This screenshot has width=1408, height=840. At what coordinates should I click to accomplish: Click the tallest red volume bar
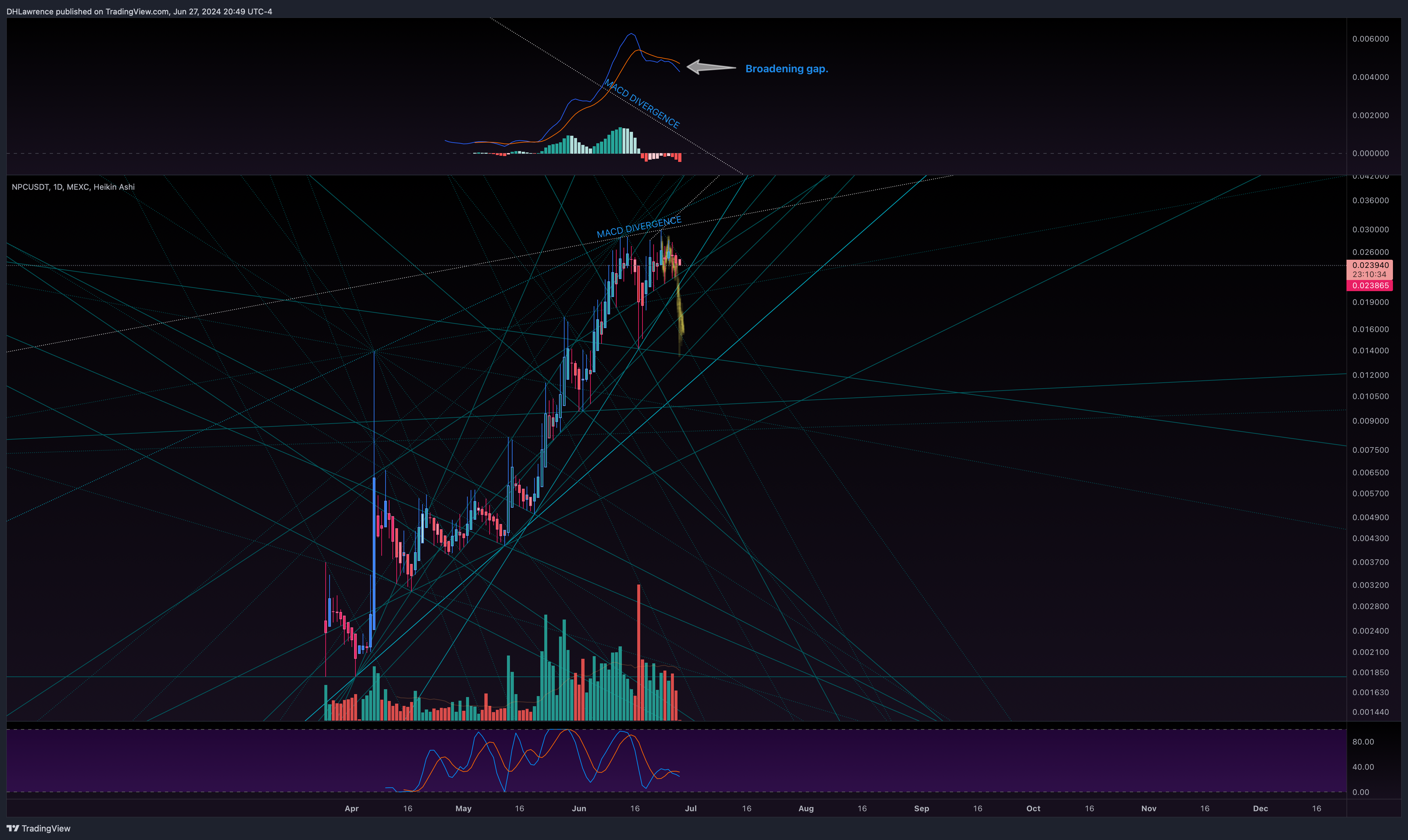[639, 652]
